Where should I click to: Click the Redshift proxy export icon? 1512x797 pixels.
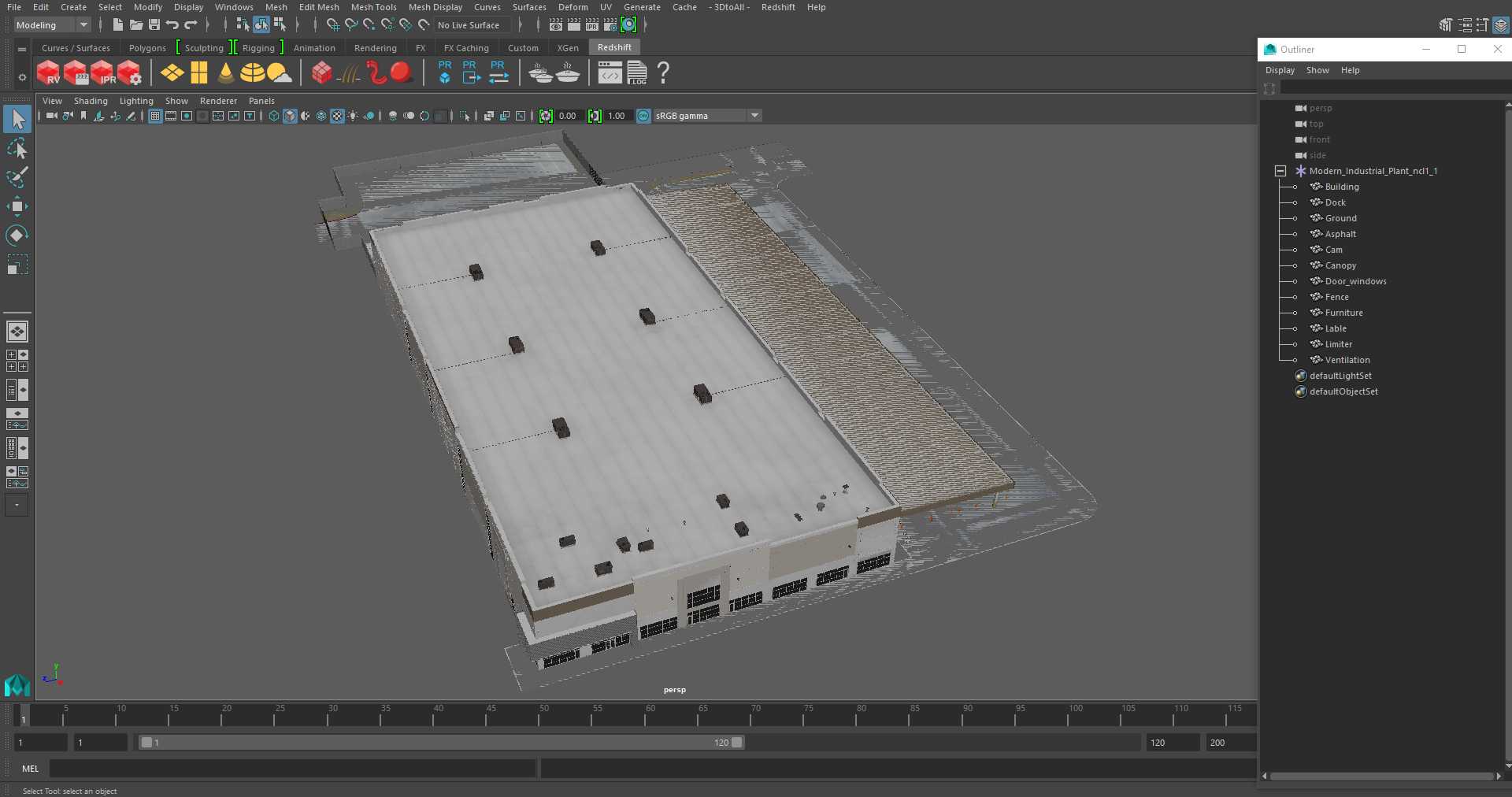(470, 72)
